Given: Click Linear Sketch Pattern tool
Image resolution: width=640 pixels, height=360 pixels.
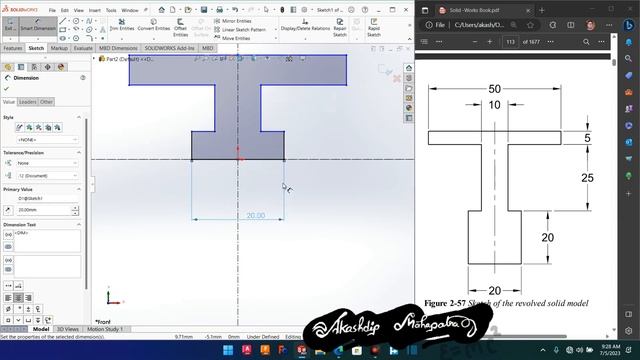Looking at the screenshot, I should (240, 29).
